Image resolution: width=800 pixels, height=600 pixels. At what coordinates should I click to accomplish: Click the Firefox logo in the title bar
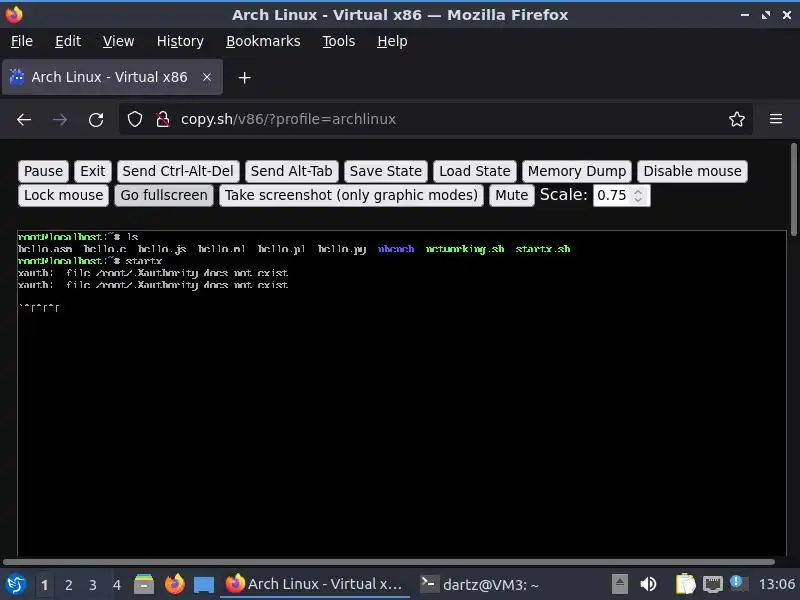coord(14,15)
